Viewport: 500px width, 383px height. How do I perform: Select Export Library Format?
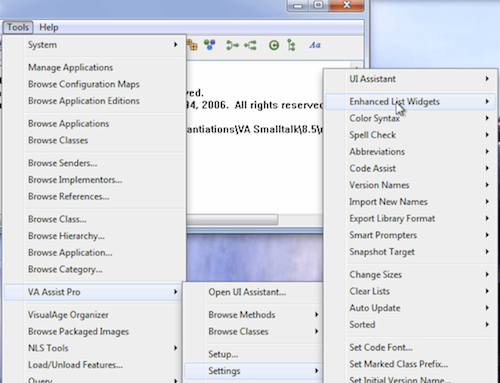click(410, 218)
